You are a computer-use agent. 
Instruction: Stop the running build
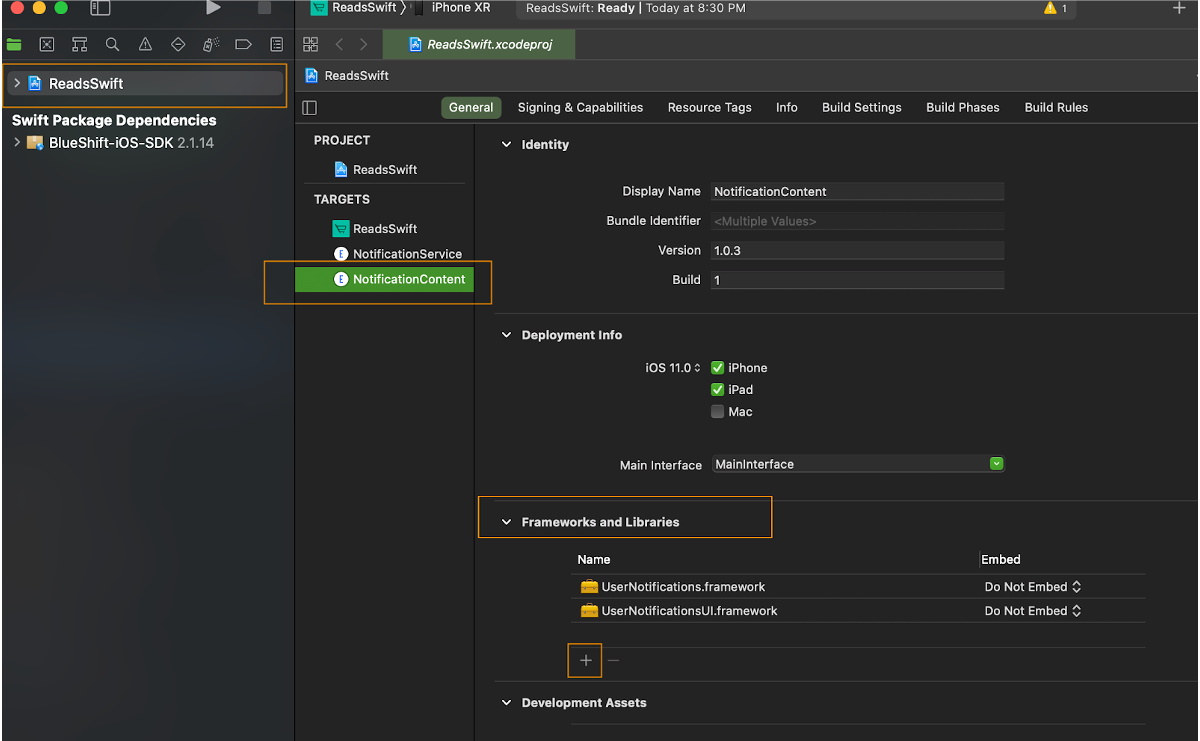[x=264, y=8]
